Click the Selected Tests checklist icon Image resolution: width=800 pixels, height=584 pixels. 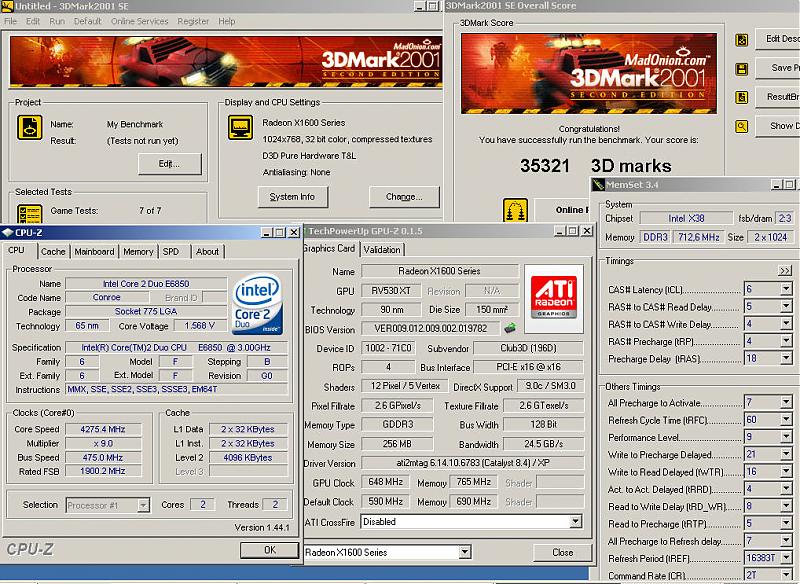(x=30, y=214)
